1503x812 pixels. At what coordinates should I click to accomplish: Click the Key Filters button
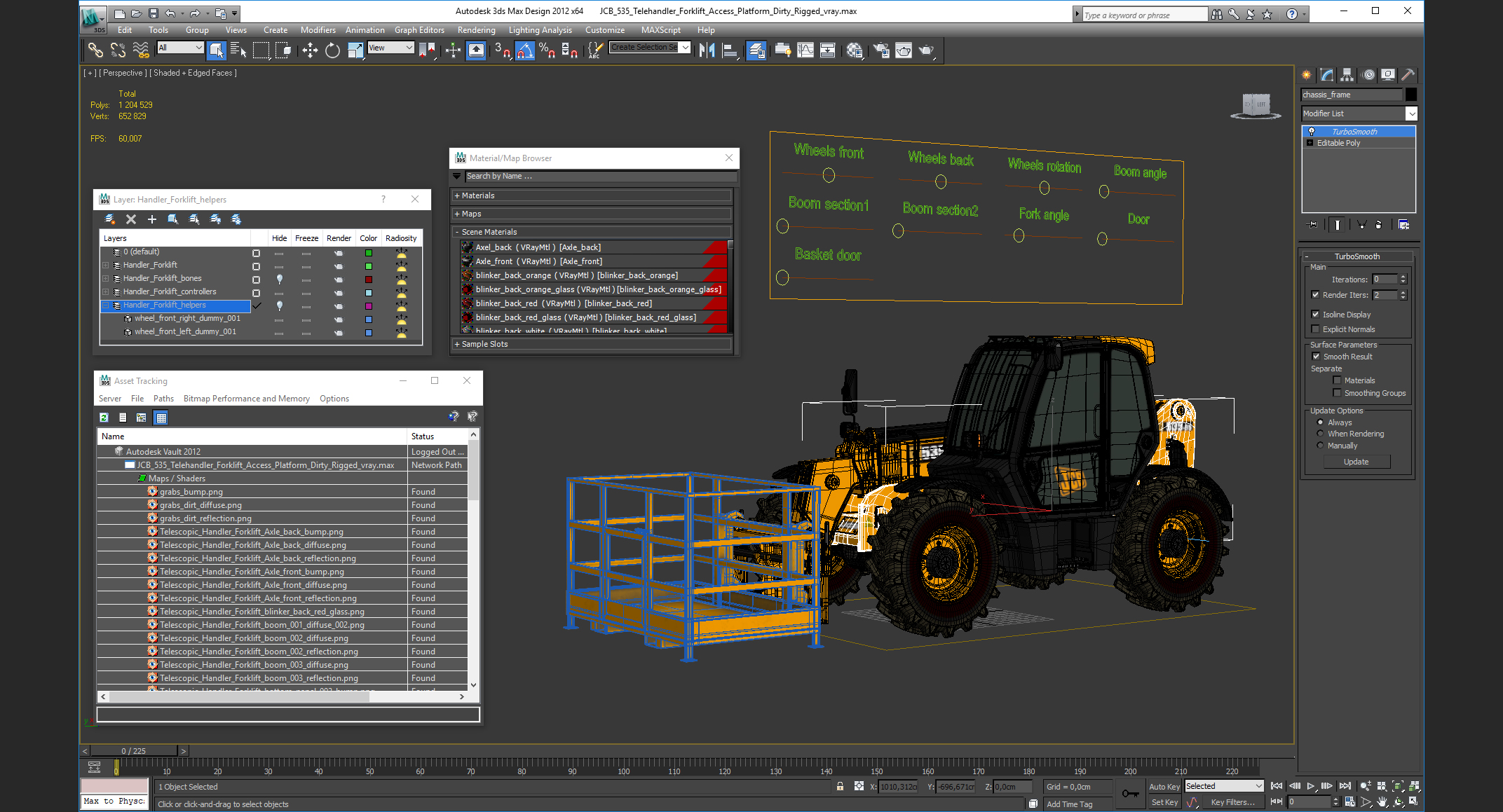click(1233, 802)
